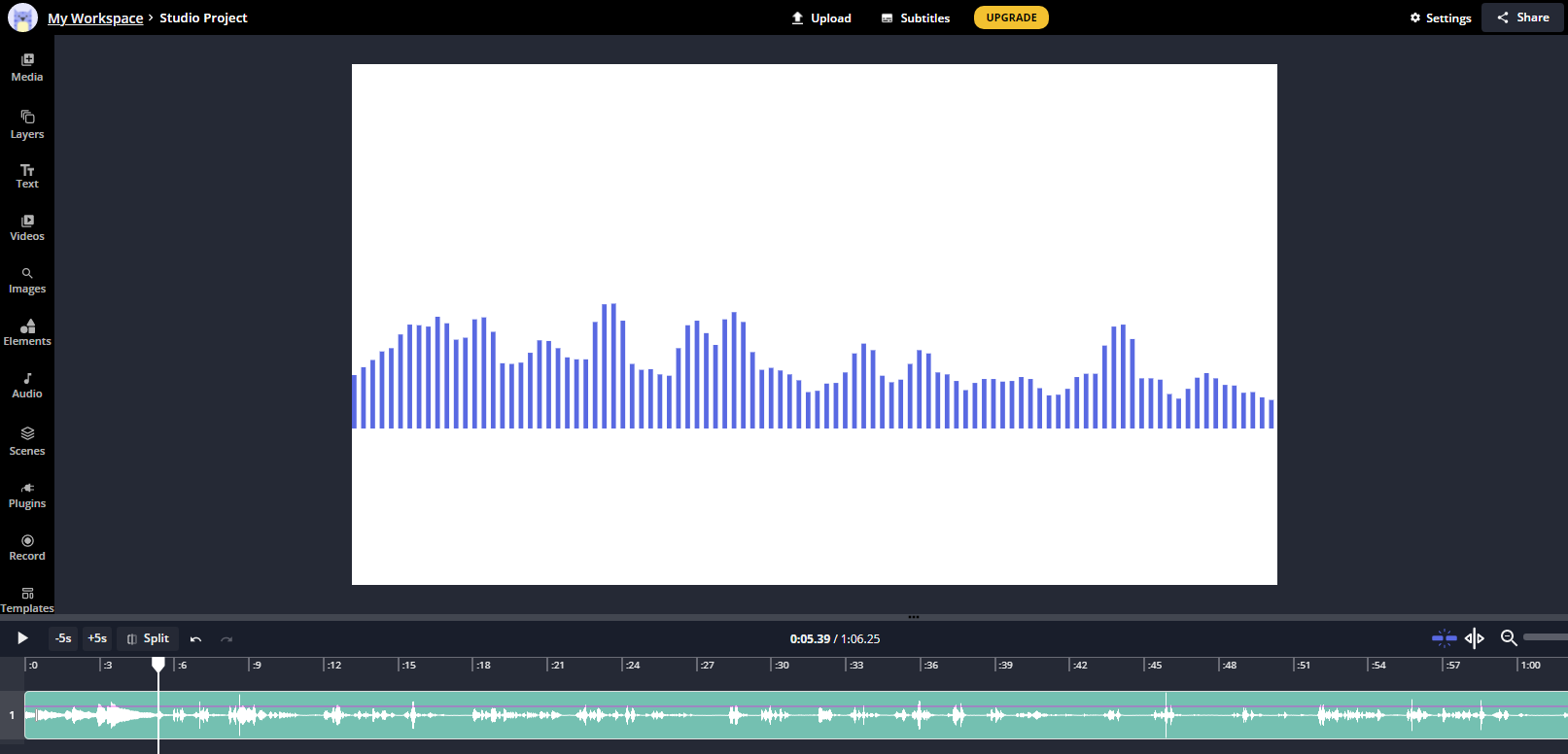Play the project preview
Viewport: 1568px width, 754px height.
(x=22, y=638)
